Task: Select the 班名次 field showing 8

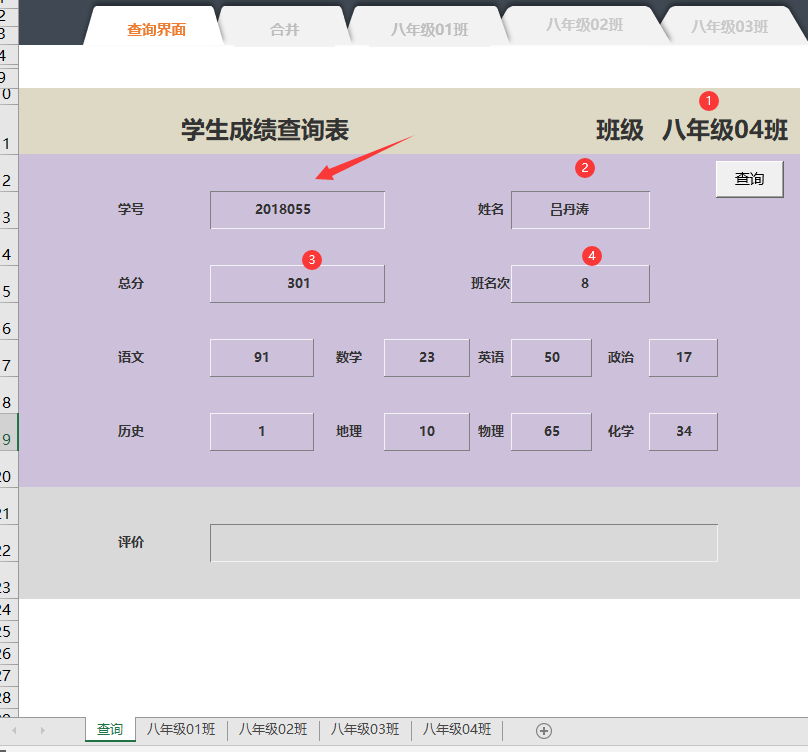Action: (x=580, y=283)
